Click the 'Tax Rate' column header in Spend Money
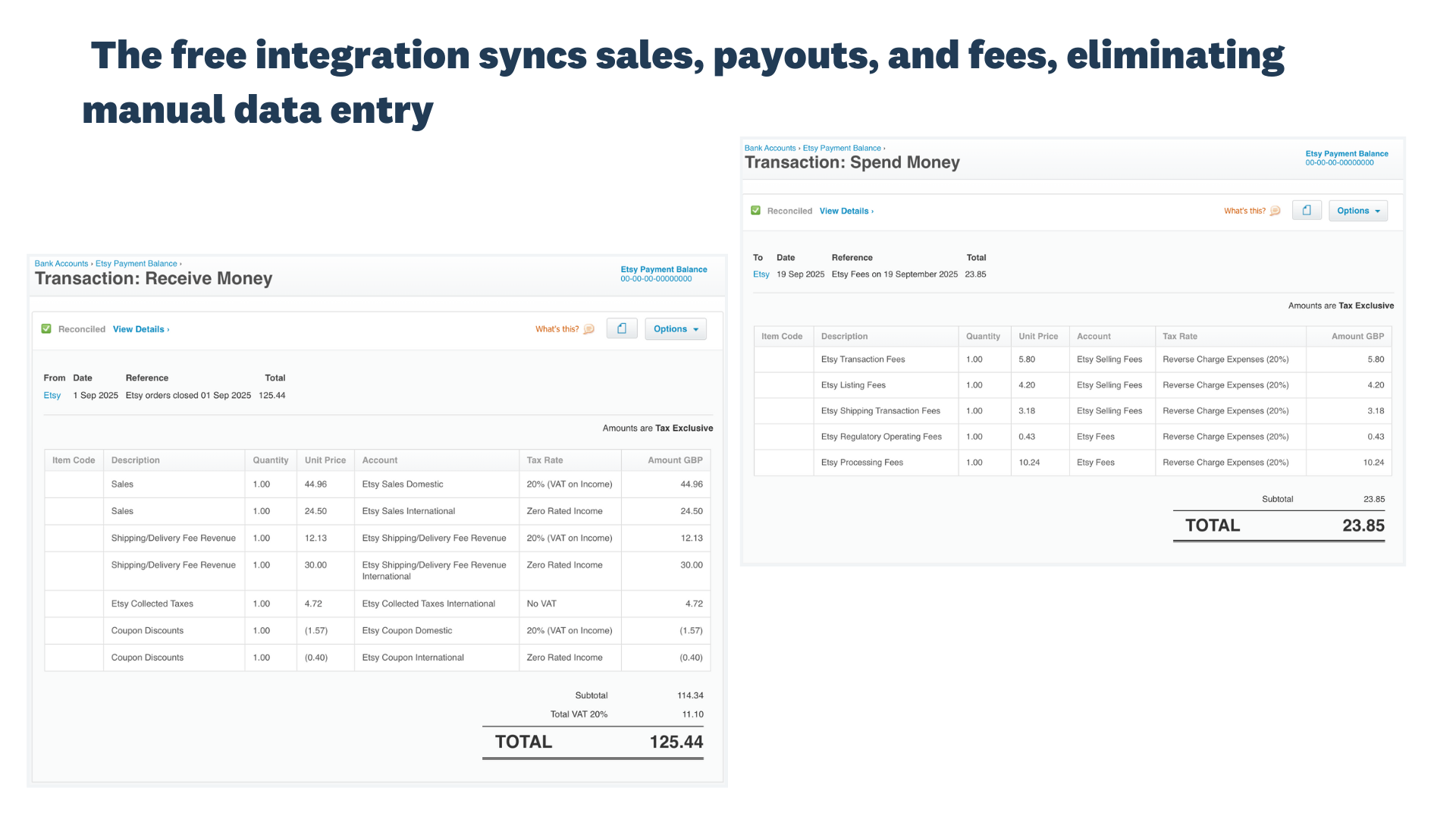1456x819 pixels. [x=1230, y=337]
